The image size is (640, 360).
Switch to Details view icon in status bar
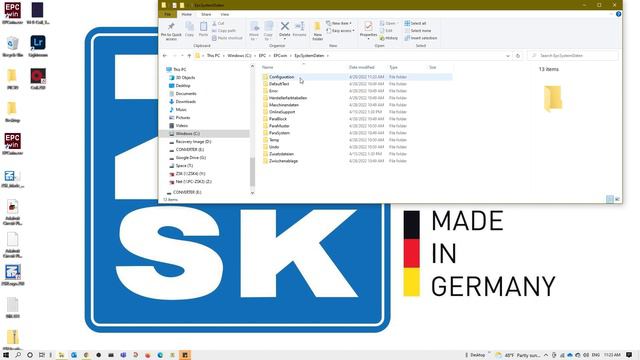click(x=609, y=199)
